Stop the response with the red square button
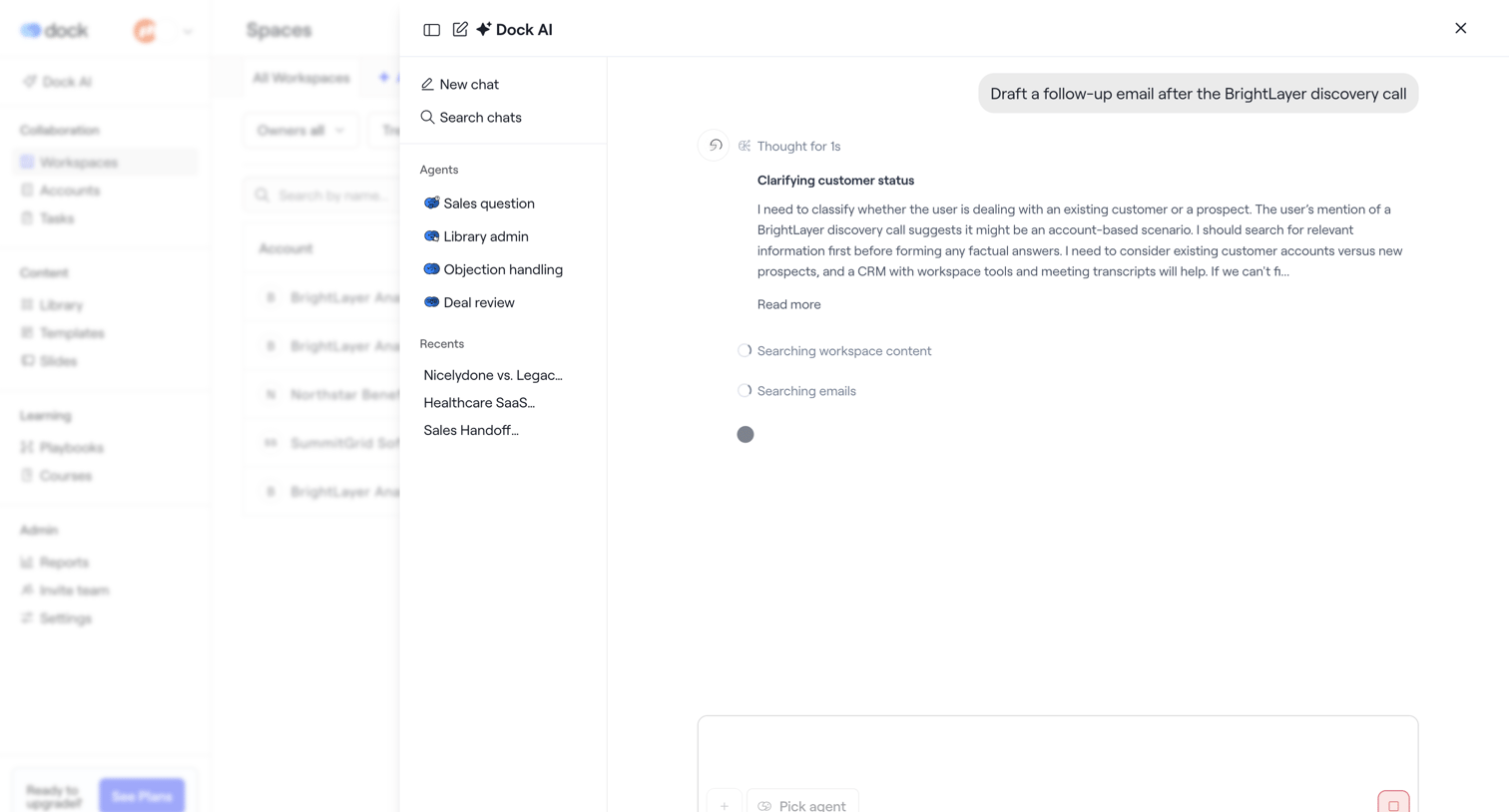Image resolution: width=1509 pixels, height=812 pixels. (x=1393, y=803)
